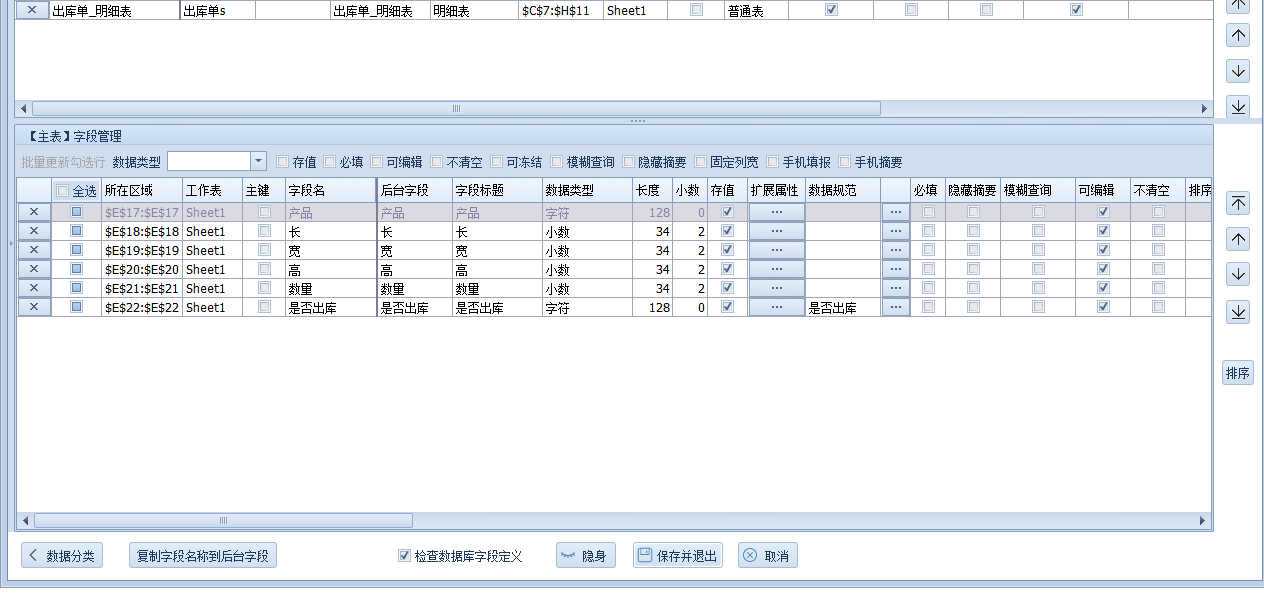The height and width of the screenshot is (607, 1264).
Task: Delete the 是否出库 field row
Action: [33, 307]
